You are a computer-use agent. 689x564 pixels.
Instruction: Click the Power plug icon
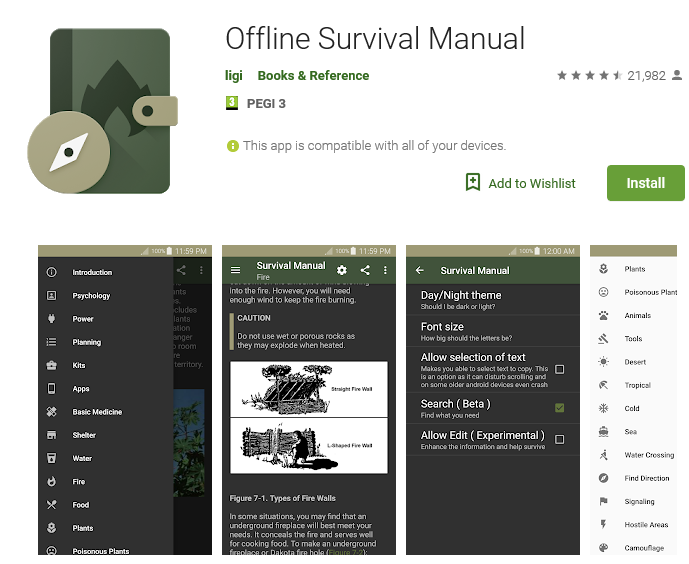pyautogui.click(x=51, y=319)
